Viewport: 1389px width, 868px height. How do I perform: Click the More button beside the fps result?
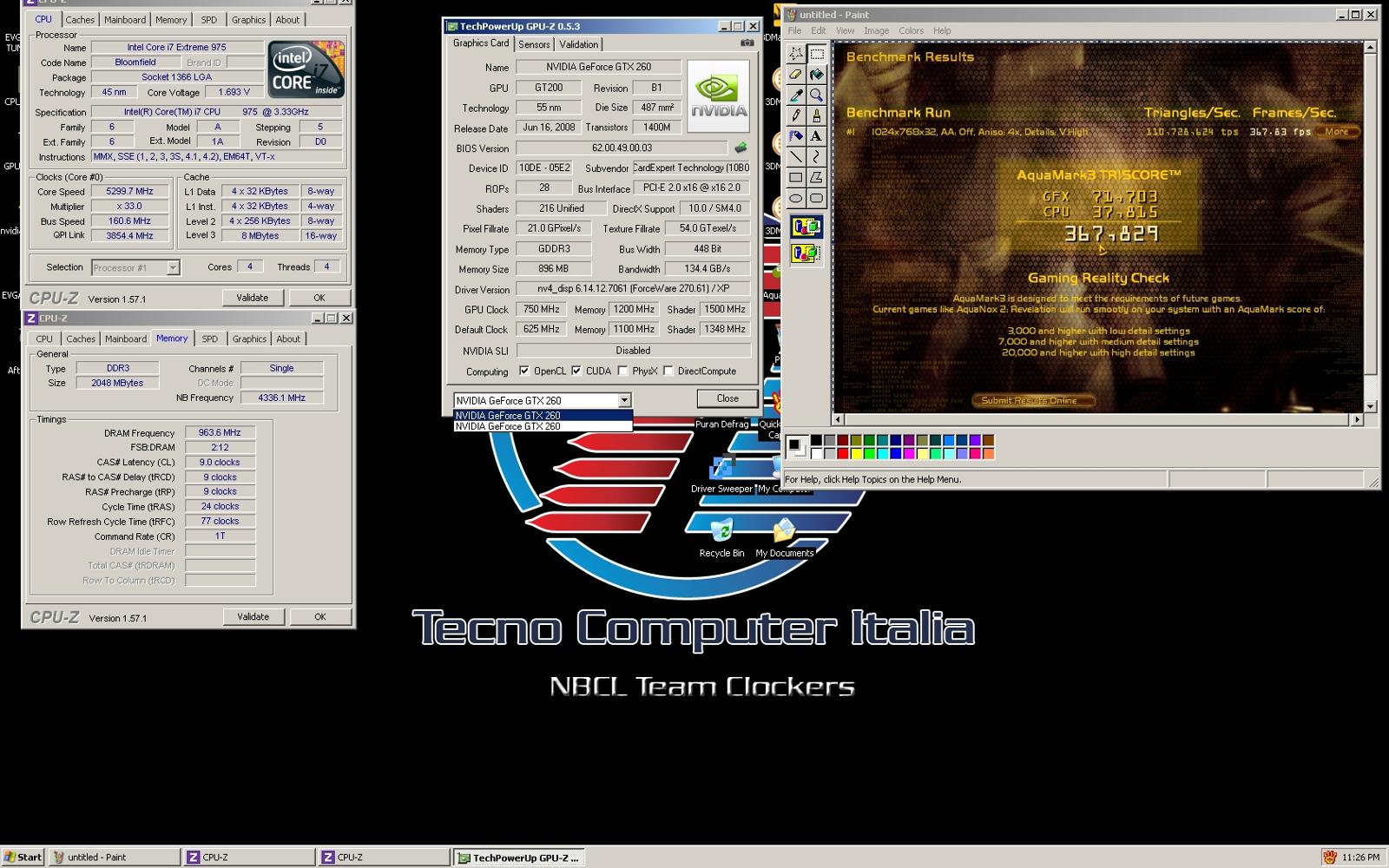coord(1337,132)
